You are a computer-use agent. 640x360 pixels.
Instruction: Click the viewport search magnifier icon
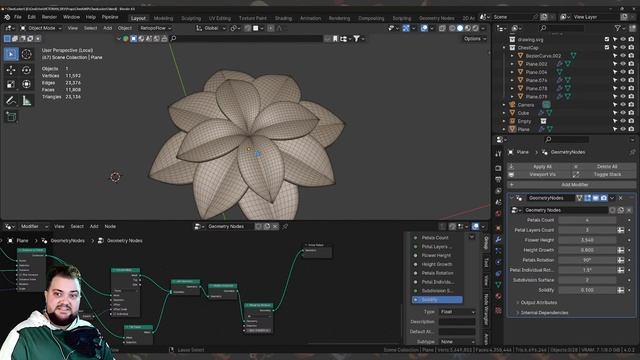pyautogui.click(x=173, y=38)
